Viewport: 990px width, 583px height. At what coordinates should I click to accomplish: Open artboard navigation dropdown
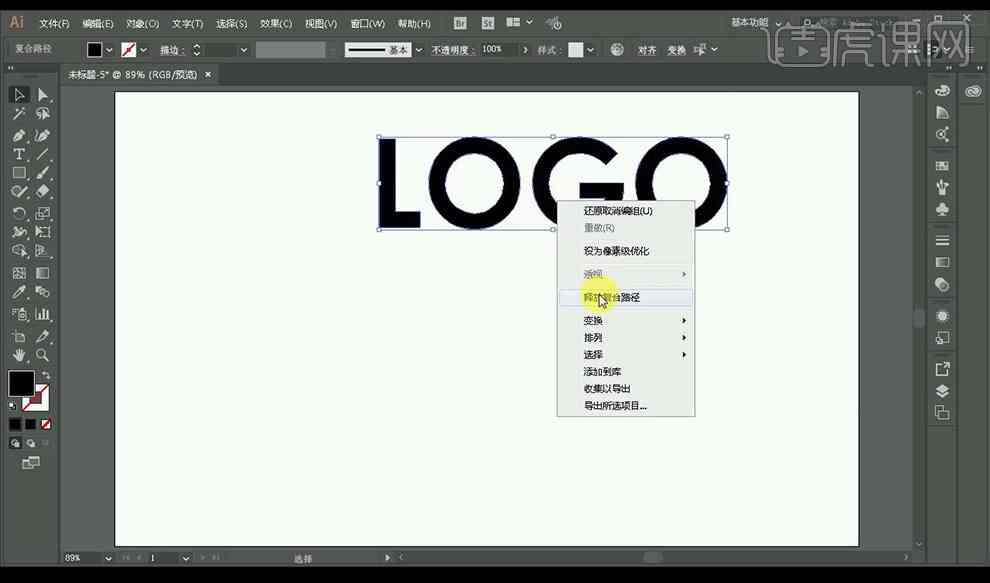(x=186, y=558)
